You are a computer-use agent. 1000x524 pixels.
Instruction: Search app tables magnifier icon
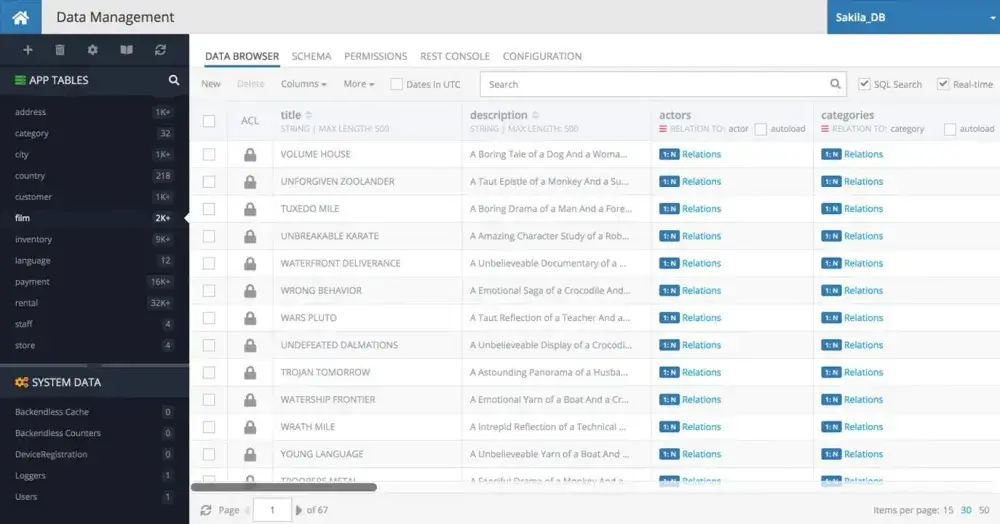coord(173,80)
